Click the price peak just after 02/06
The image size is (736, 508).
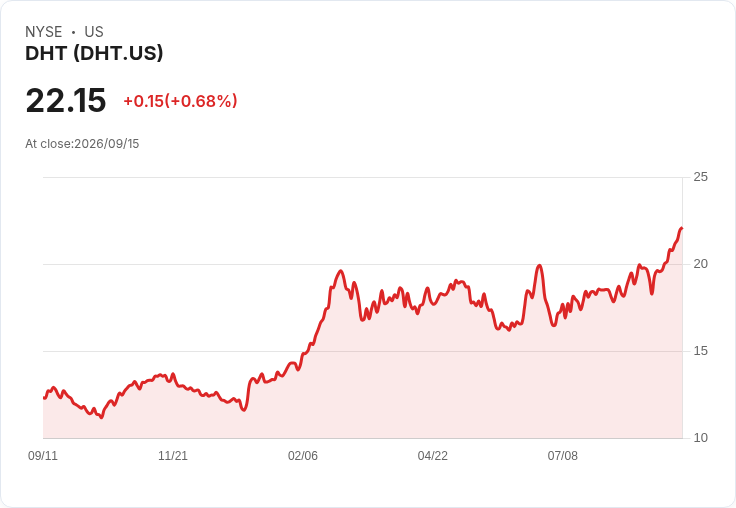click(x=341, y=271)
